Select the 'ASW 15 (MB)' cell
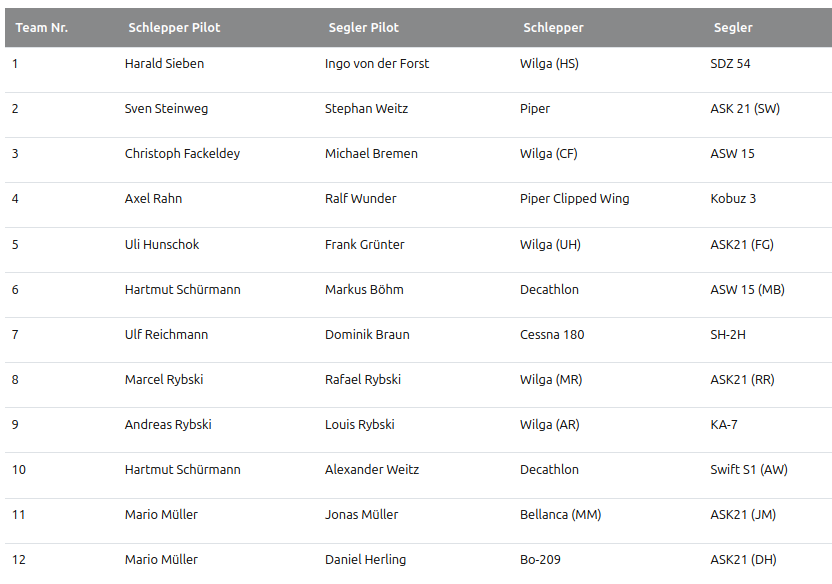This screenshot has height=584, width=832. coord(747,290)
